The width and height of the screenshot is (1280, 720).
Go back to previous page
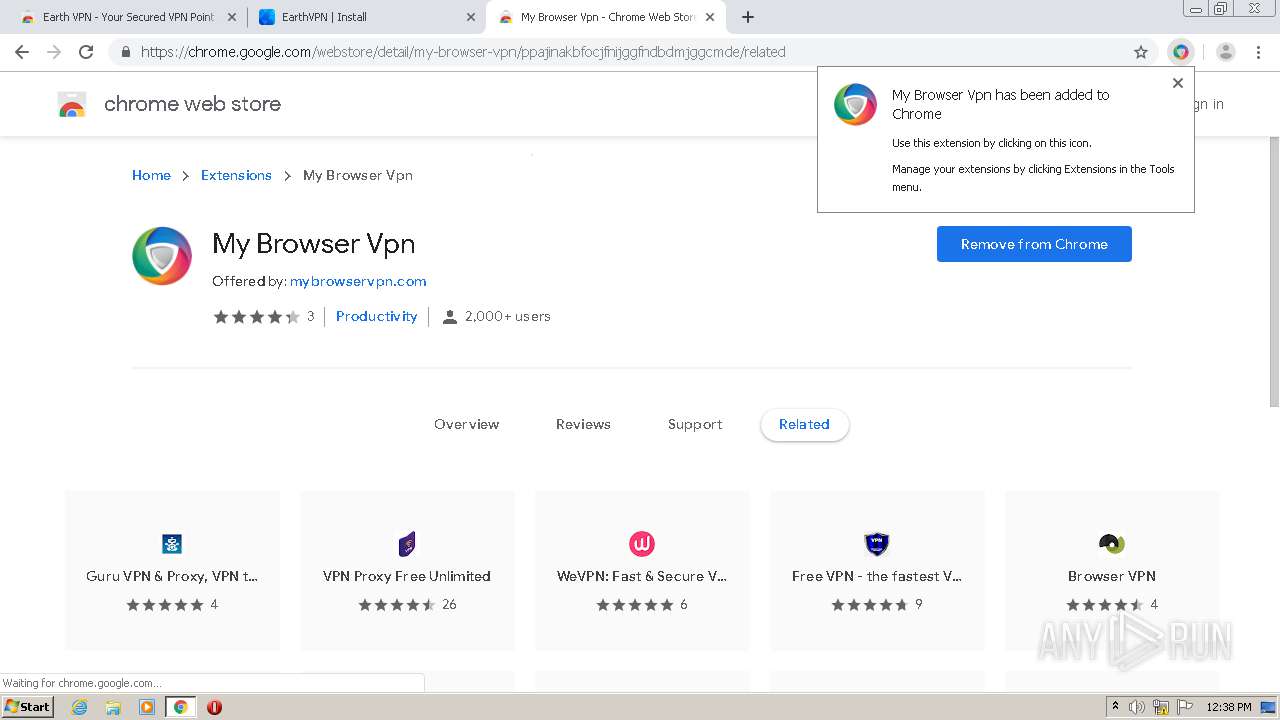(x=22, y=52)
